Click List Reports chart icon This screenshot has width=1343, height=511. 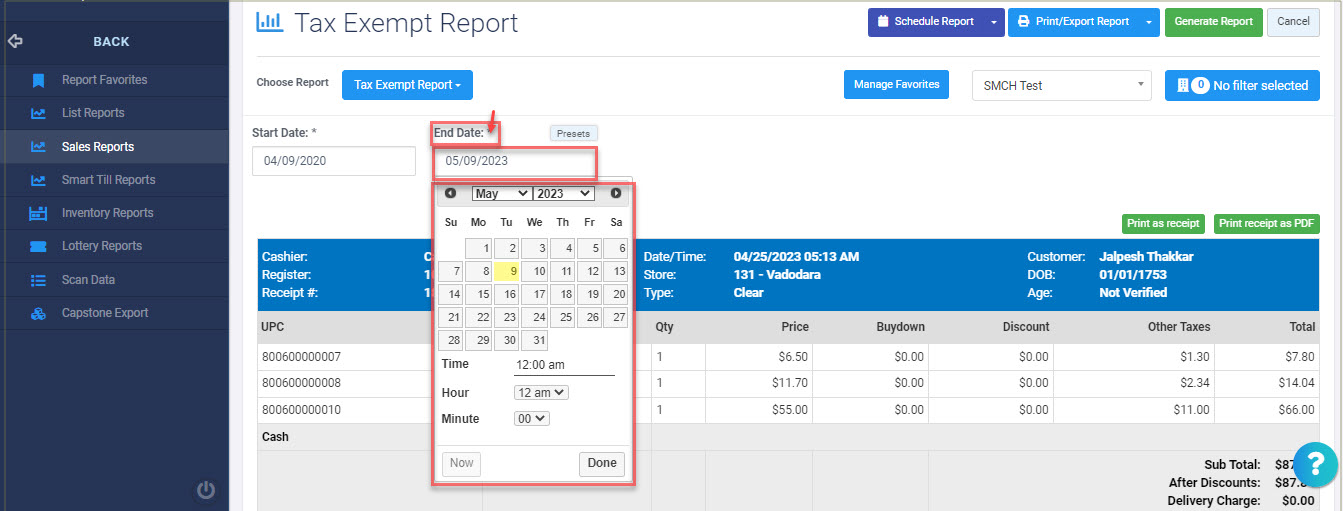coord(38,113)
